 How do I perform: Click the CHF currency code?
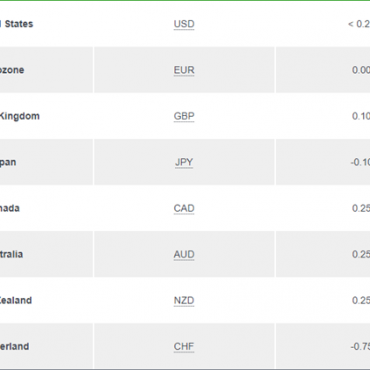(x=184, y=346)
